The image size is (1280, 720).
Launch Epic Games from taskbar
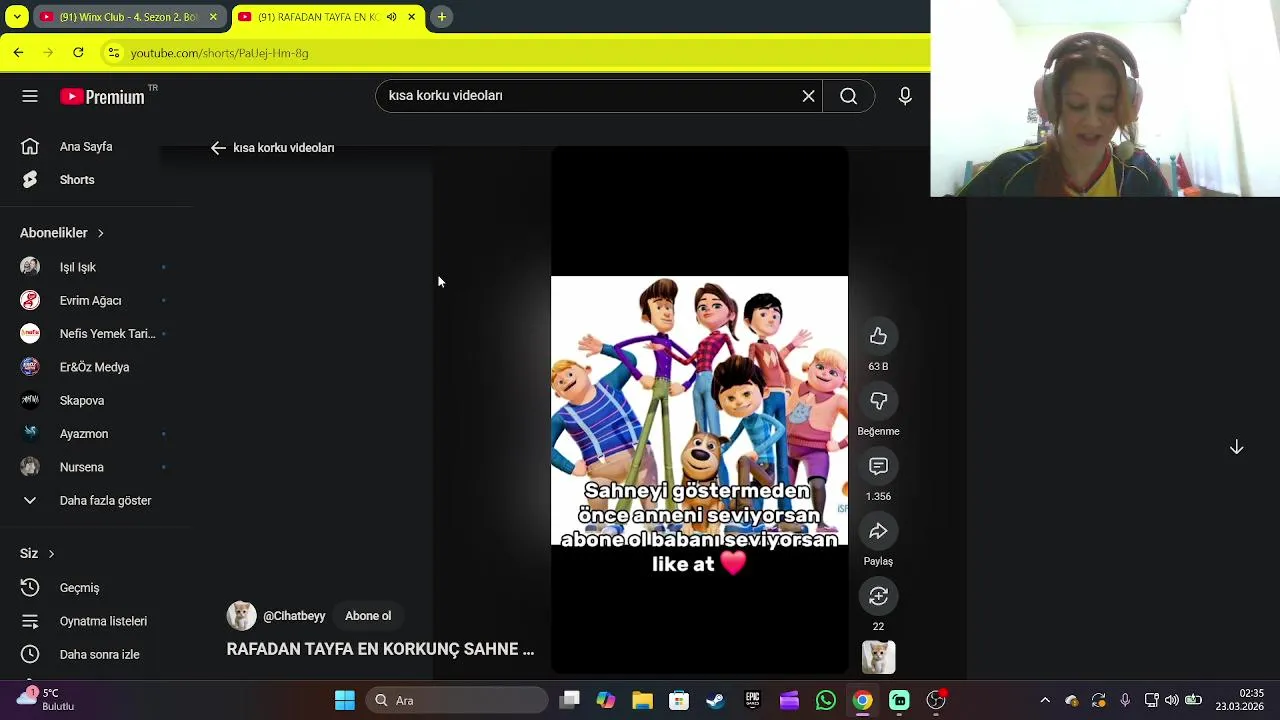pyautogui.click(x=752, y=701)
